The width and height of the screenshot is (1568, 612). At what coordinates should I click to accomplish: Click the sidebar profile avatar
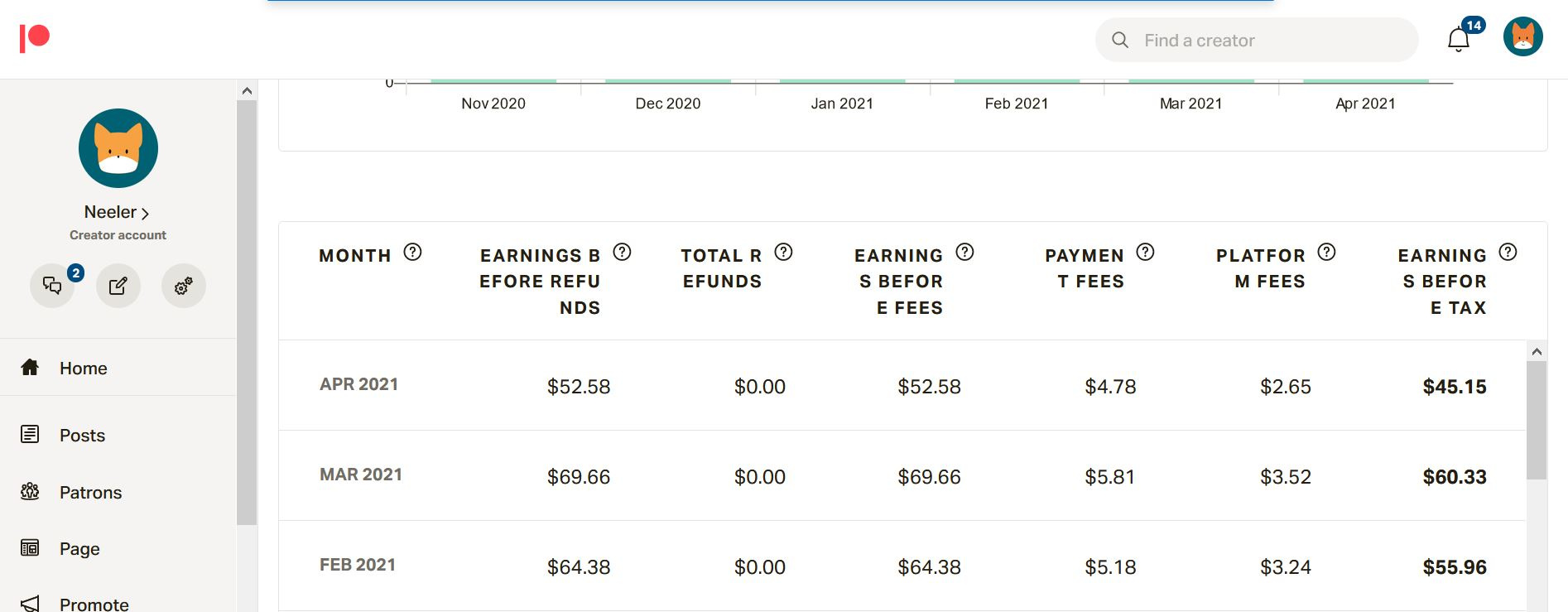[x=118, y=148]
